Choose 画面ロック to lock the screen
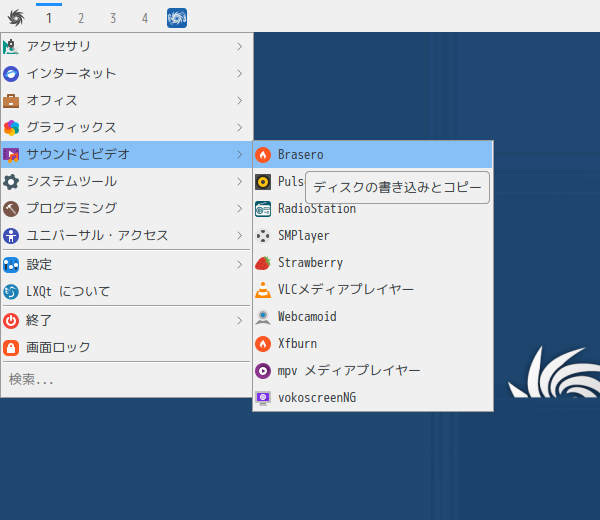Screen dimensions: 600x520 point(127,347)
